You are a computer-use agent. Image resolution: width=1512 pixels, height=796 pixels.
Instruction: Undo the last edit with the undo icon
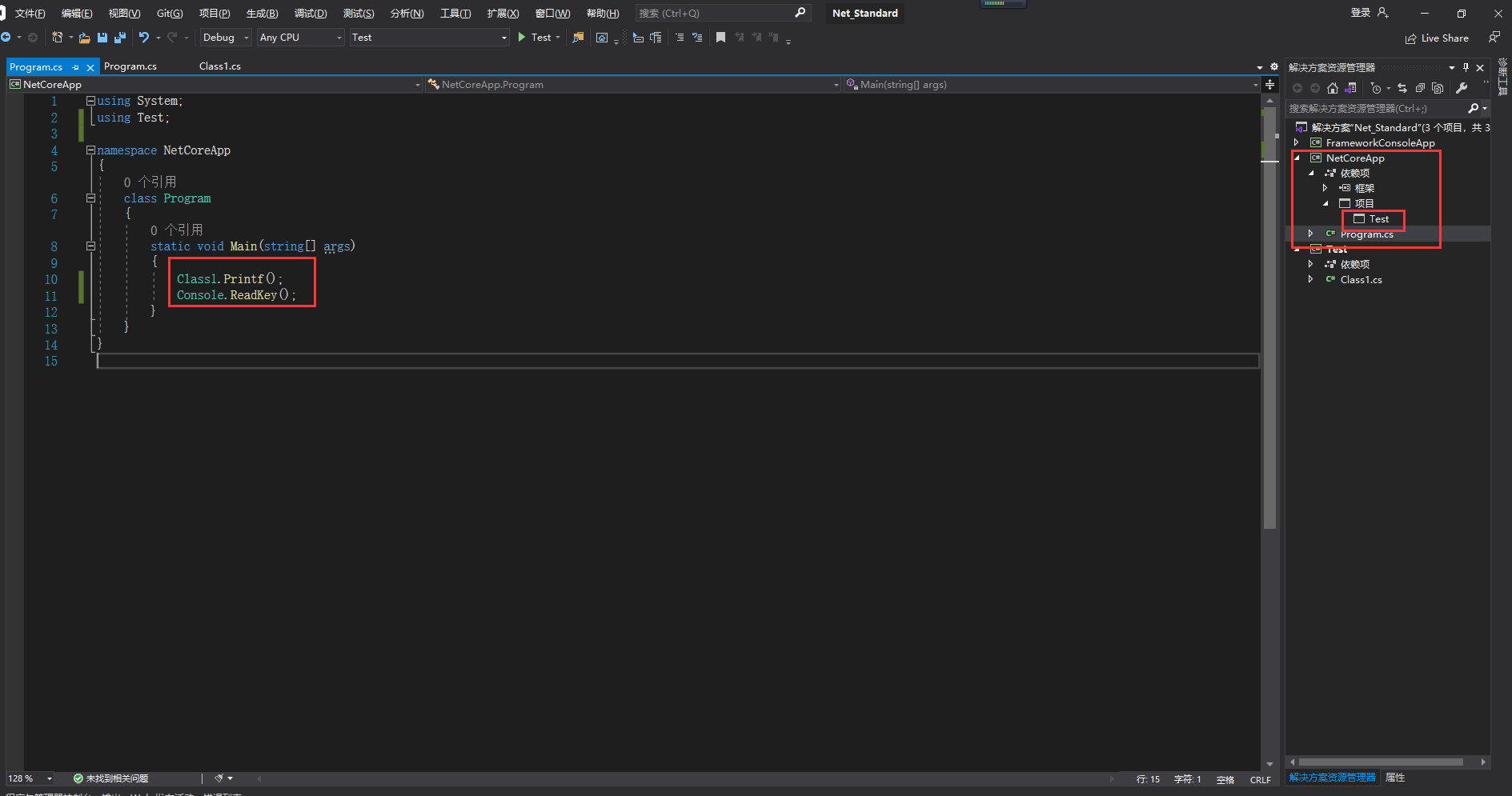(144, 37)
